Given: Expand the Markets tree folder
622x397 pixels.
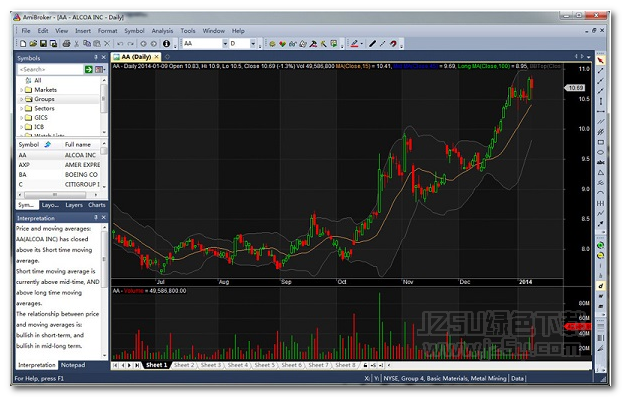Looking at the screenshot, I should [x=21, y=90].
